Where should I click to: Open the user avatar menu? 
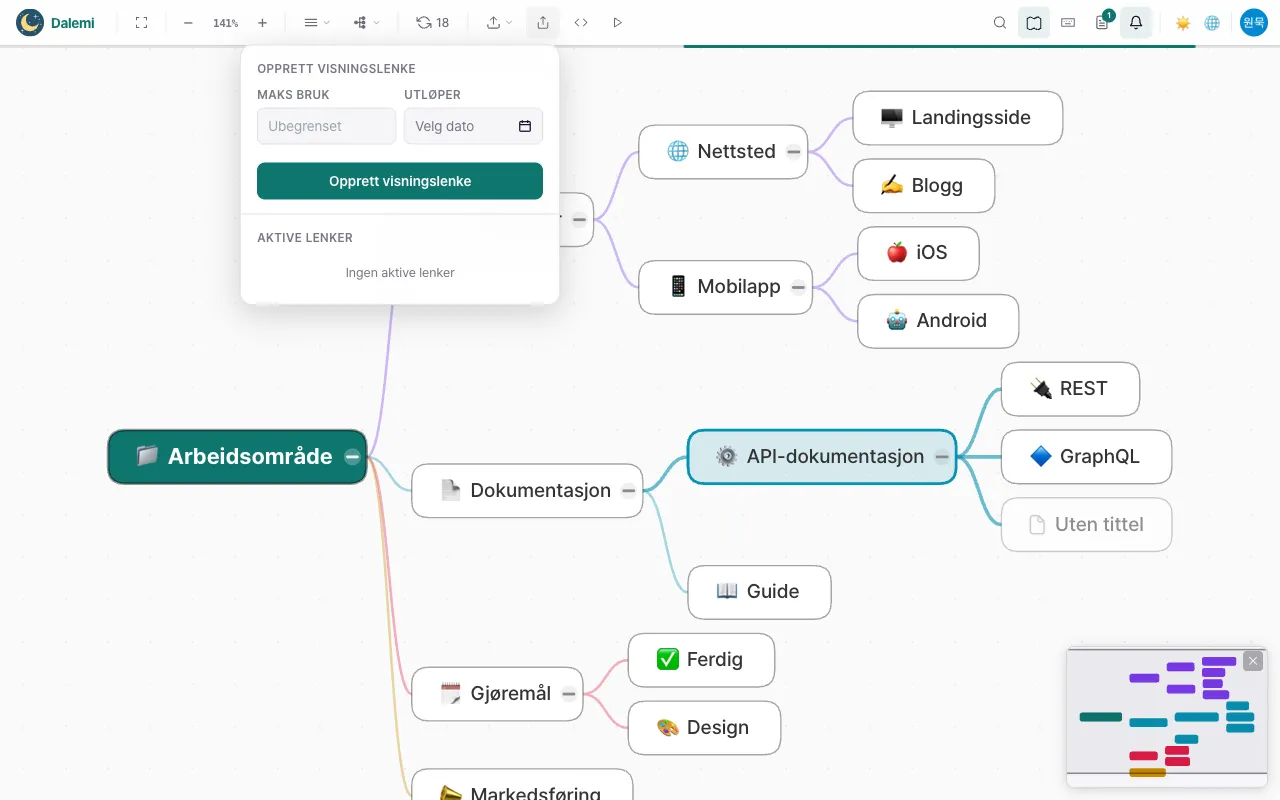coord(1254,22)
